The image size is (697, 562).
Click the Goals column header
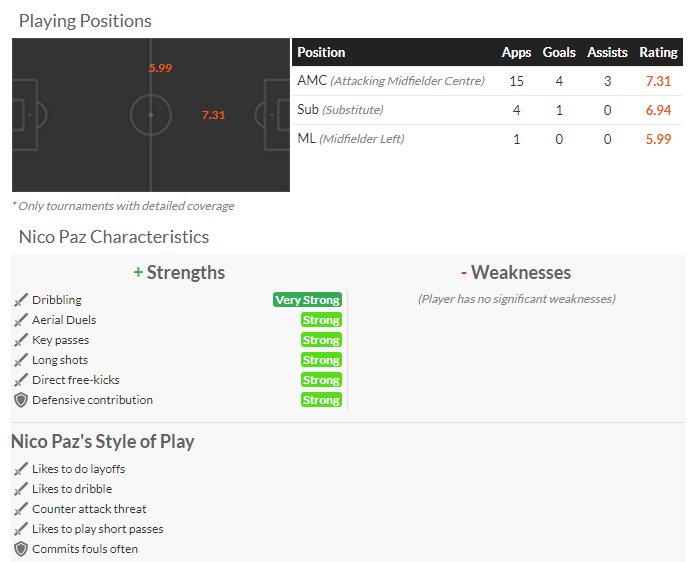point(559,52)
